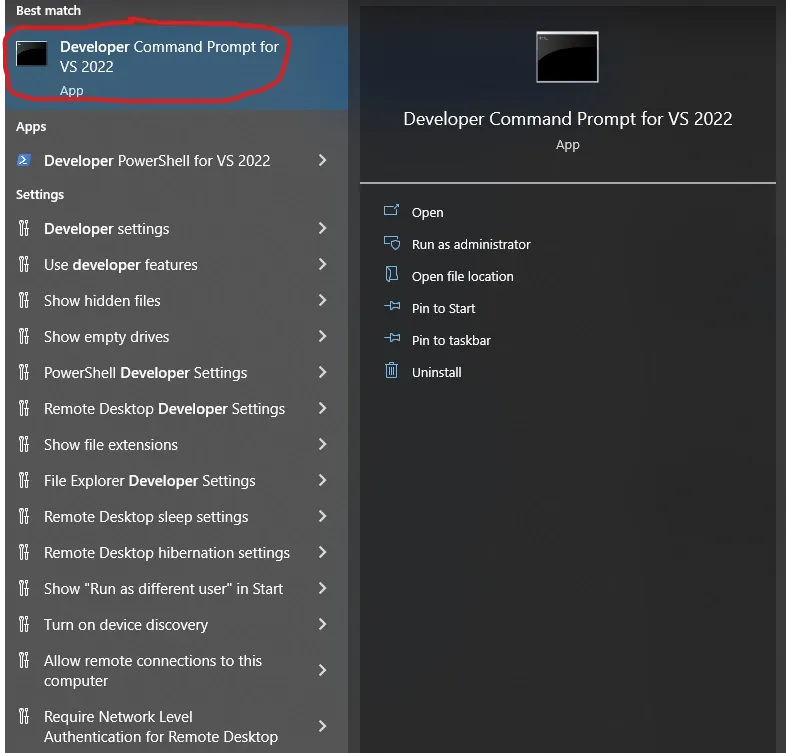This screenshot has height=753, width=786.
Task: Click the icon beside Allow remote connections
Action: 24,661
